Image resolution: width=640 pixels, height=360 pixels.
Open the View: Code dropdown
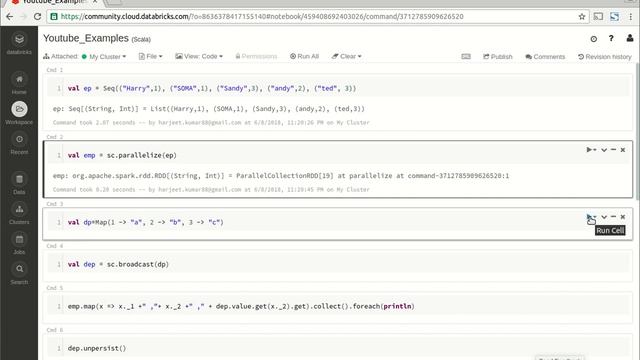coord(199,56)
